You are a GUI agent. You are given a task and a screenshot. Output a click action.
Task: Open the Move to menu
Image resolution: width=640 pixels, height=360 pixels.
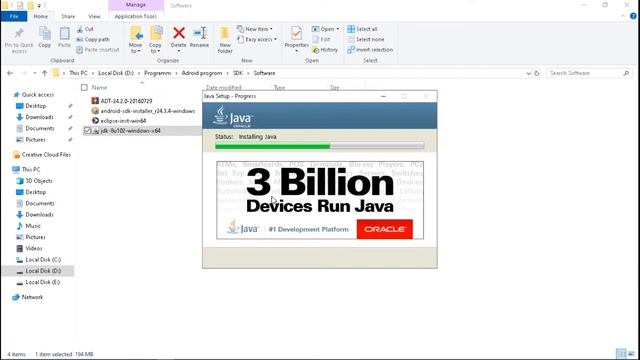coord(136,40)
